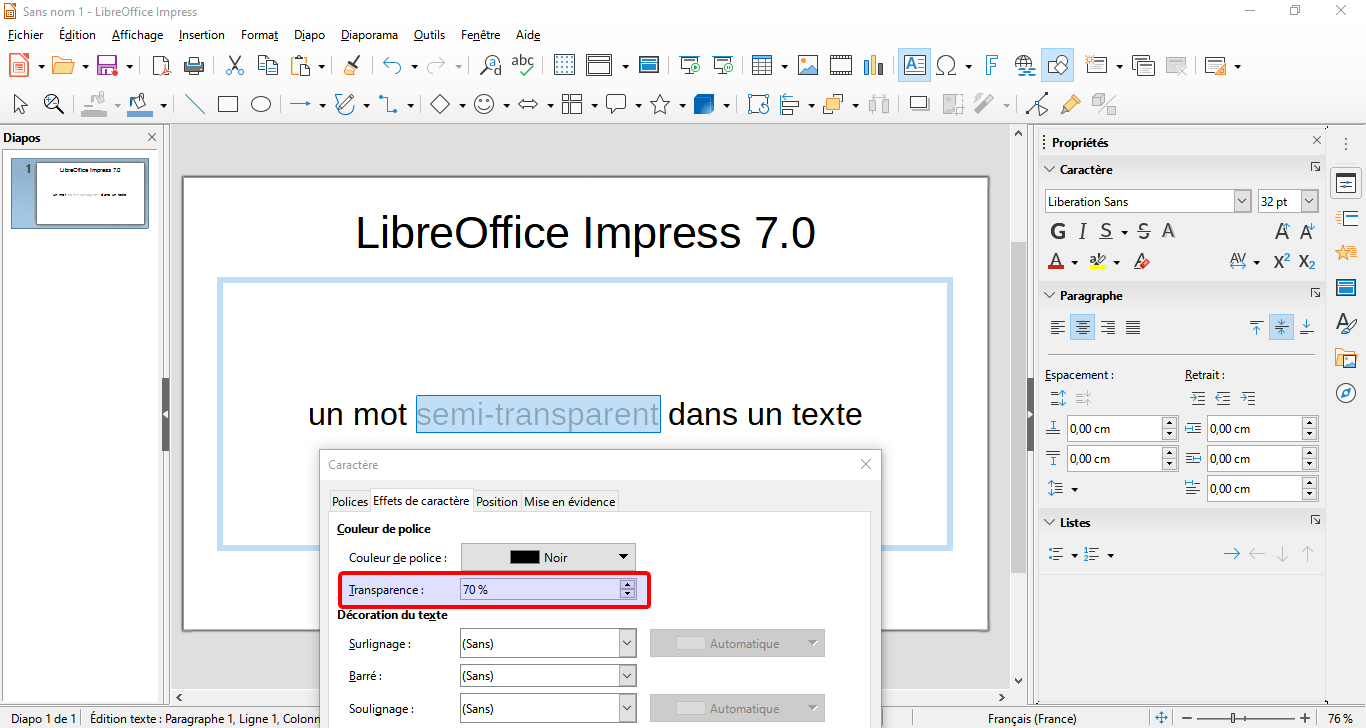This screenshot has height=728, width=1366.
Task: Toggle Shadow text effect in the sidebar
Action: pos(1167,231)
